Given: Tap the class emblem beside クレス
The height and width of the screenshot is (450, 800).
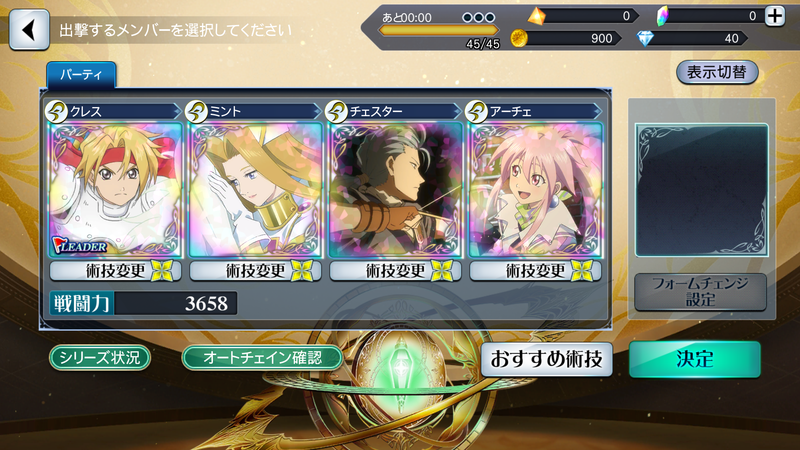Looking at the screenshot, I should click(x=57, y=111).
